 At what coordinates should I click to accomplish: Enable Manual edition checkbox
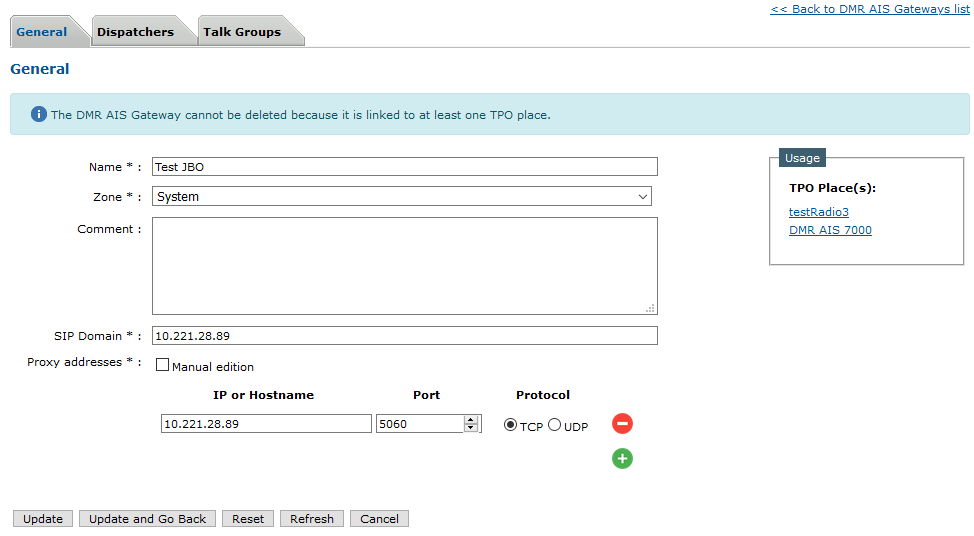[162, 365]
